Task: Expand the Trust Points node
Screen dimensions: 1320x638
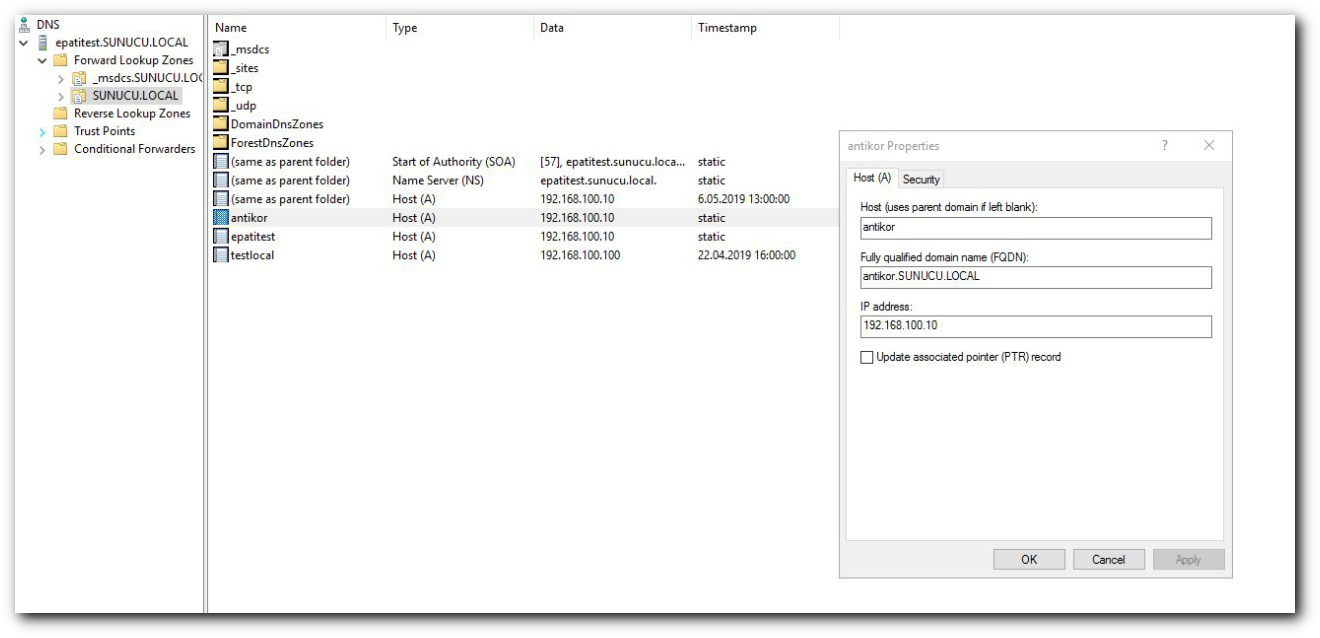Action: [x=42, y=132]
